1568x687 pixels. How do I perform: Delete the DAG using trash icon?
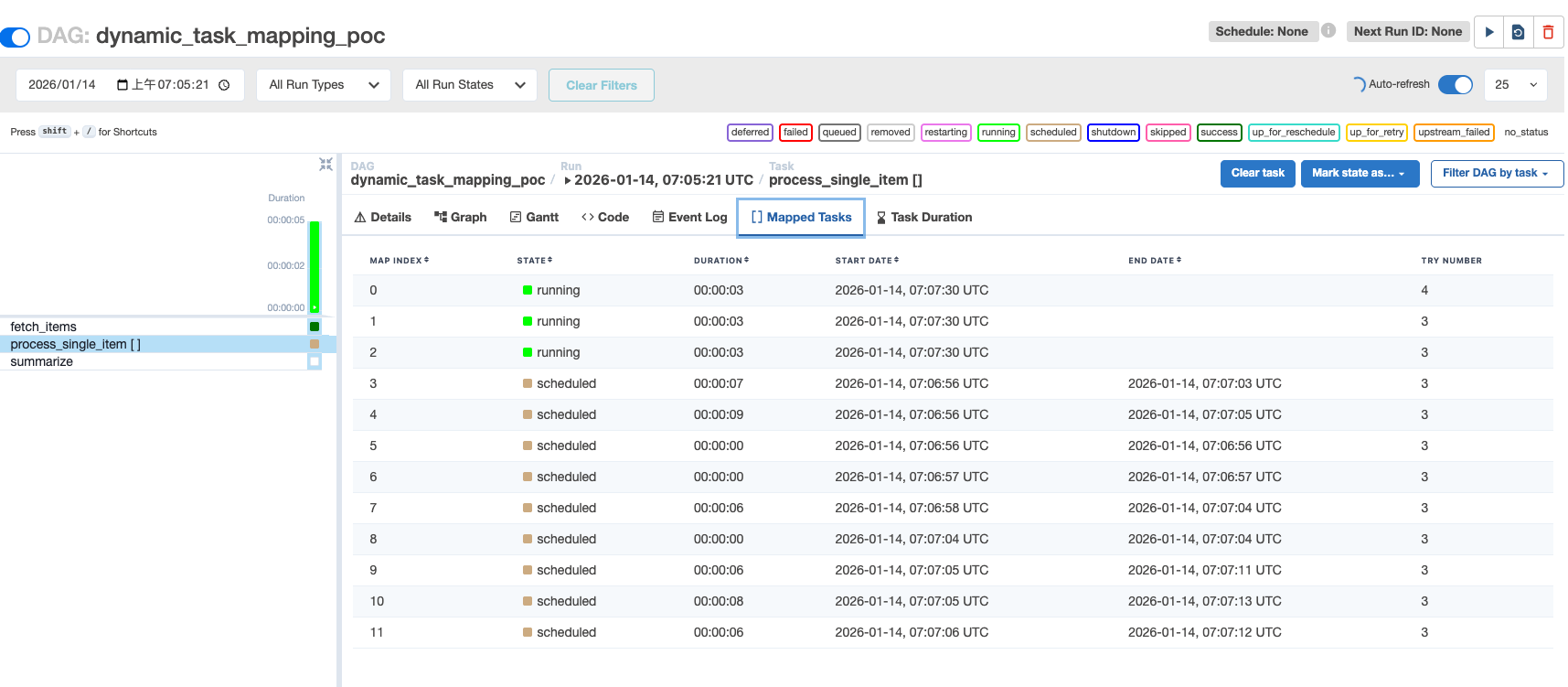click(1548, 32)
